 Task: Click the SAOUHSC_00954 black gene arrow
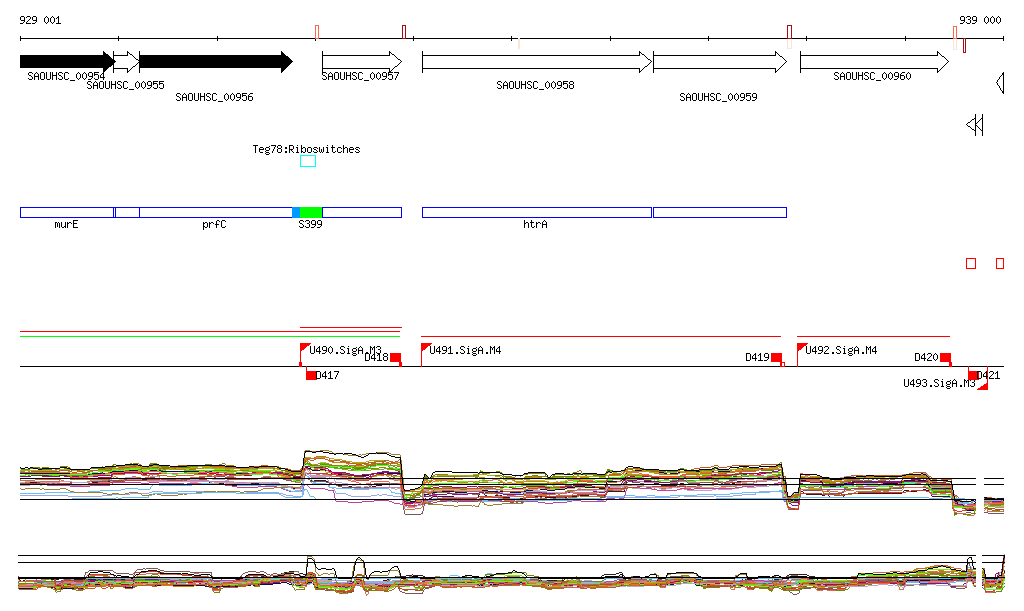click(66, 62)
